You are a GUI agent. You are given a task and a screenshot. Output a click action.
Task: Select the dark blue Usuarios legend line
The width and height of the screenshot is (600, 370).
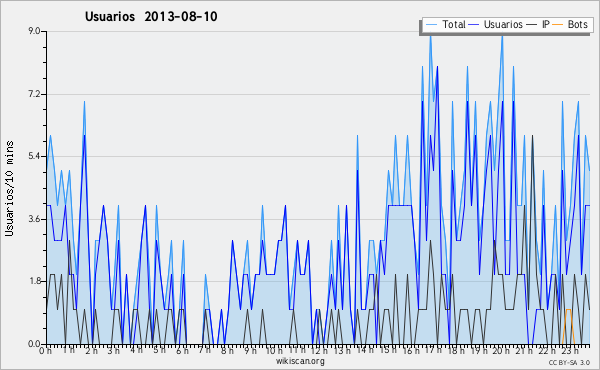[474, 24]
